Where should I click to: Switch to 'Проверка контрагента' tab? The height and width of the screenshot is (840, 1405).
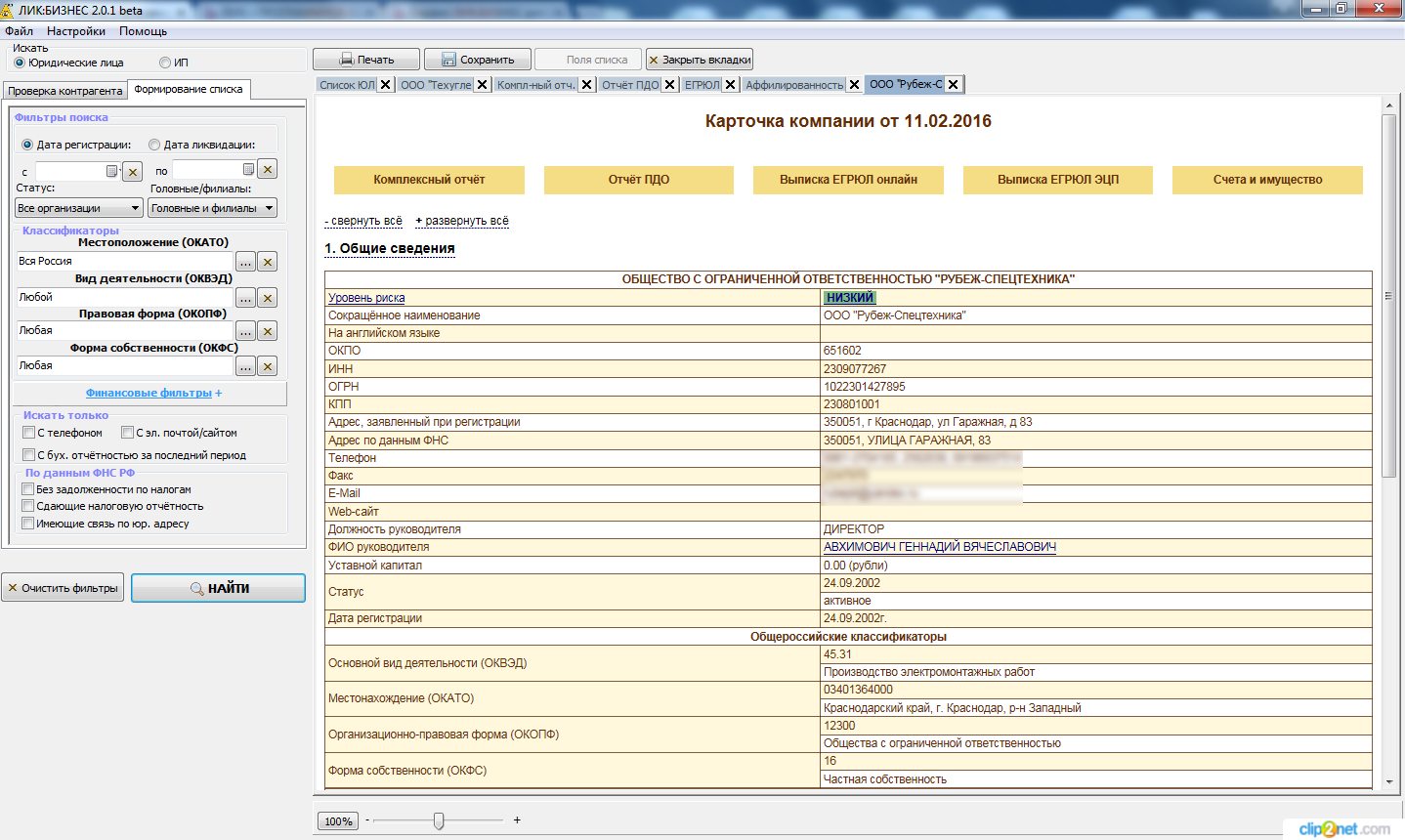point(64,91)
